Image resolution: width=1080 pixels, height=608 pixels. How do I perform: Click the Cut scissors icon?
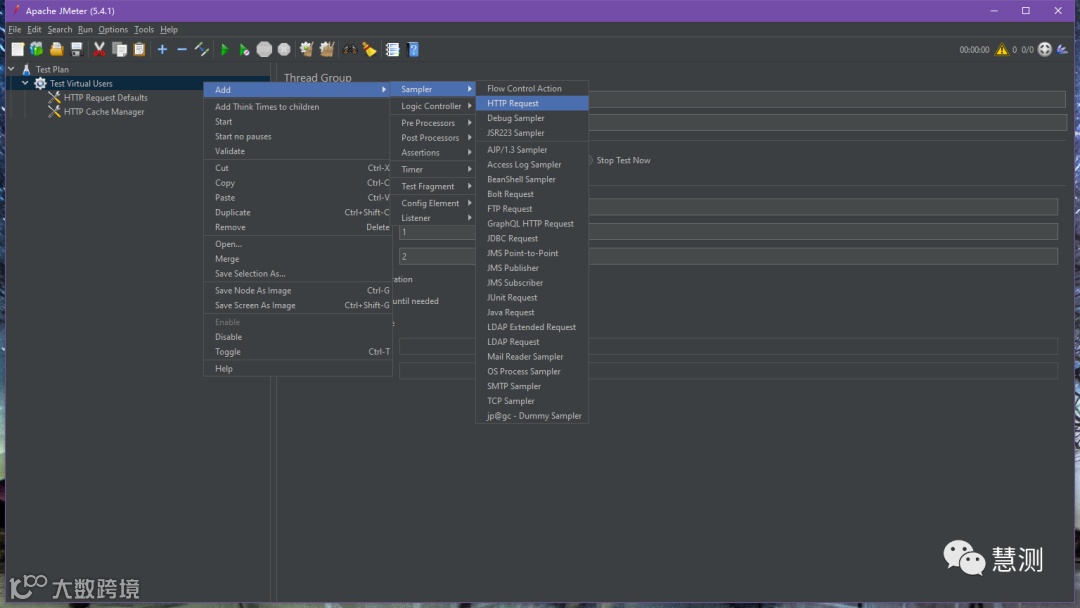tap(99, 50)
